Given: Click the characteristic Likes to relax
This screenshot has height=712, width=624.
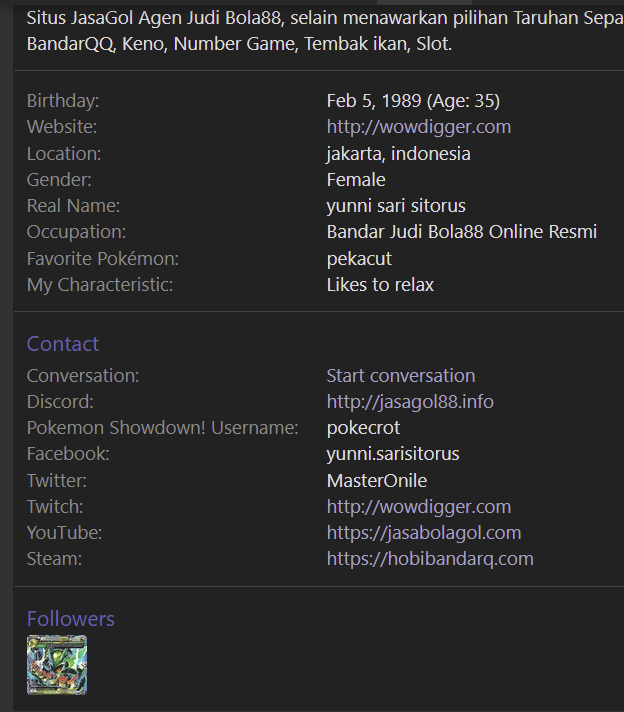Looking at the screenshot, I should click(380, 285).
